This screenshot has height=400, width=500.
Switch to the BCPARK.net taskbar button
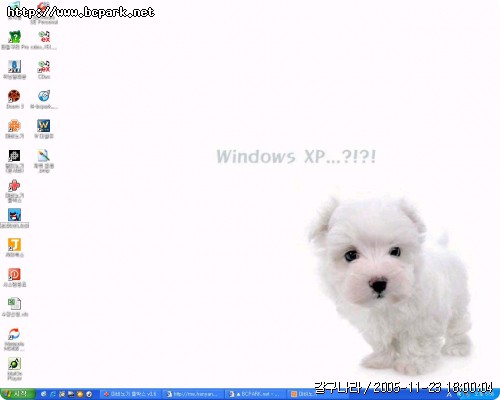[256, 394]
